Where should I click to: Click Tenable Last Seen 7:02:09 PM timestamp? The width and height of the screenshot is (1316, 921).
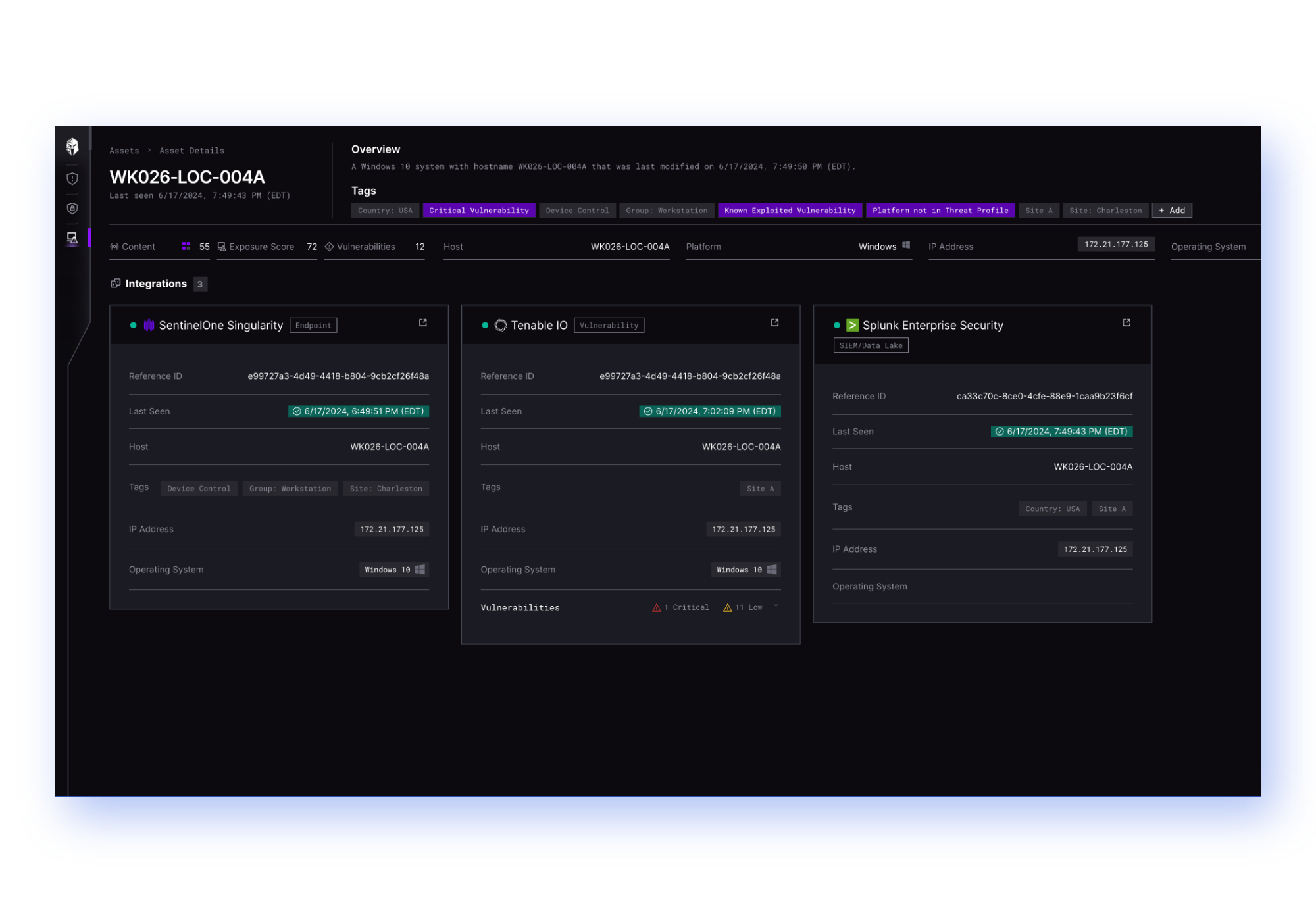(x=710, y=411)
